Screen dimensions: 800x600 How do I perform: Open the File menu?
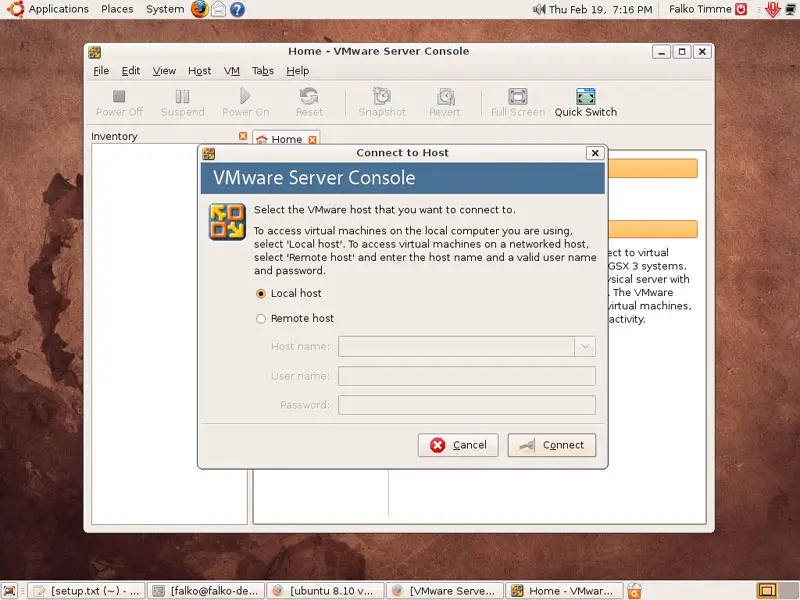(101, 71)
